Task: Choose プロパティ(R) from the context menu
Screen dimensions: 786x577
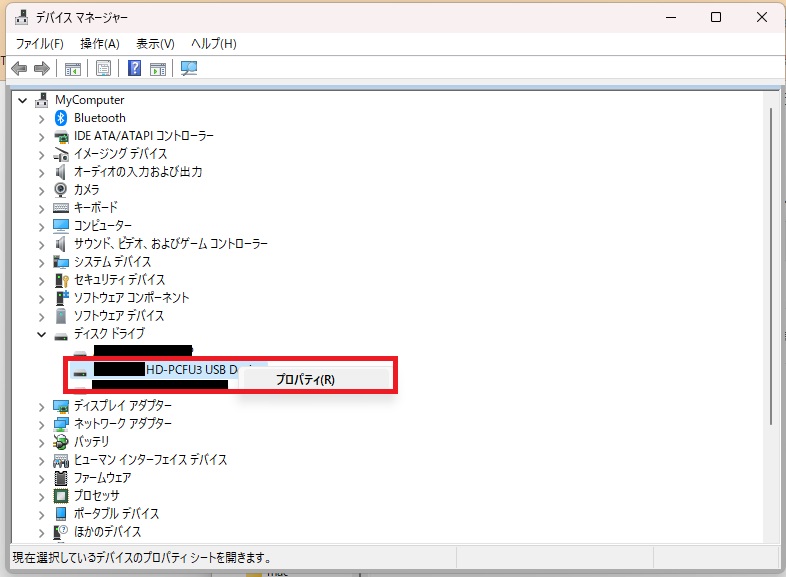Action: [305, 379]
